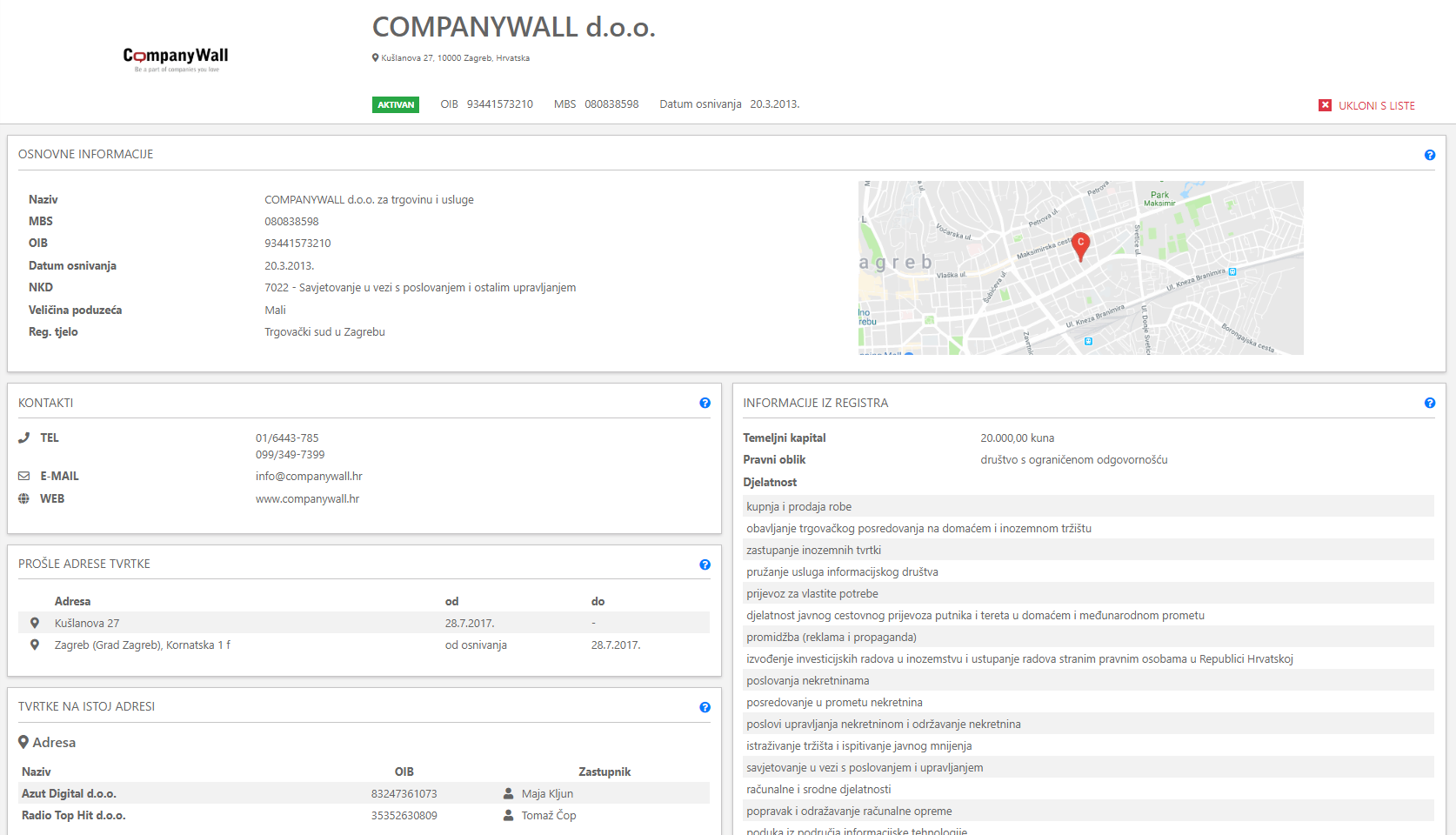Click the activity row kupnja i prodaja robe
1456x835 pixels.
tap(1088, 506)
